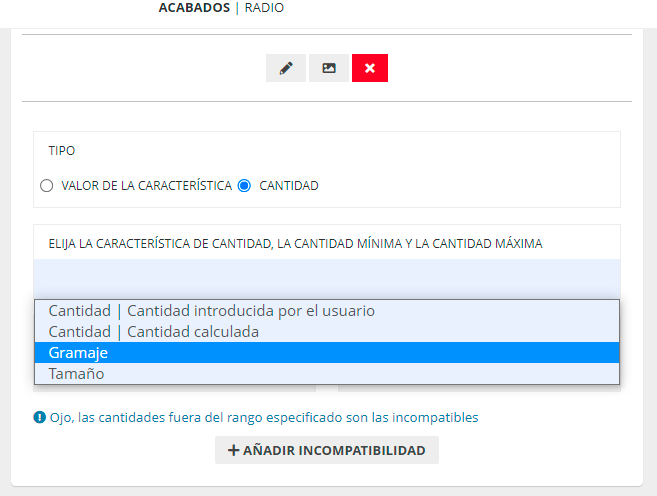Pick Tamaño in the dropdown list
The height and width of the screenshot is (496, 657).
(76, 374)
